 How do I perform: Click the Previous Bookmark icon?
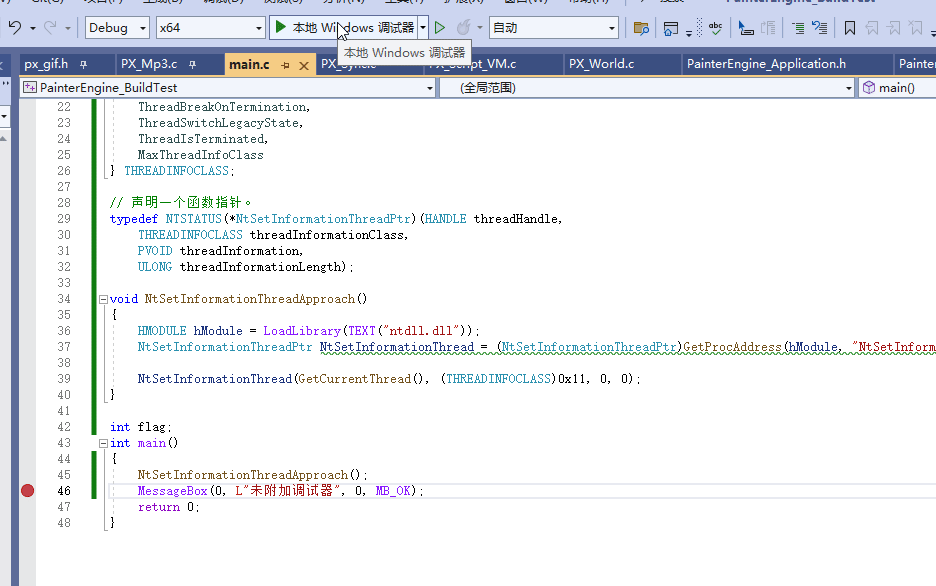(x=873, y=27)
